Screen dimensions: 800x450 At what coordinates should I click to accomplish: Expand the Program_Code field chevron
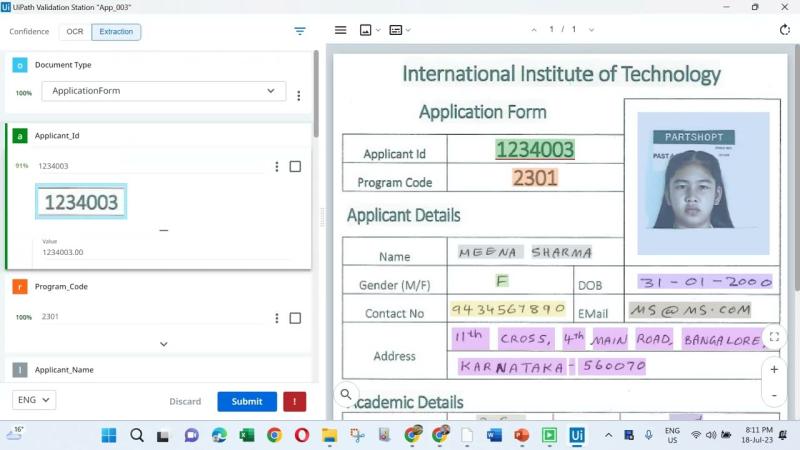click(163, 344)
